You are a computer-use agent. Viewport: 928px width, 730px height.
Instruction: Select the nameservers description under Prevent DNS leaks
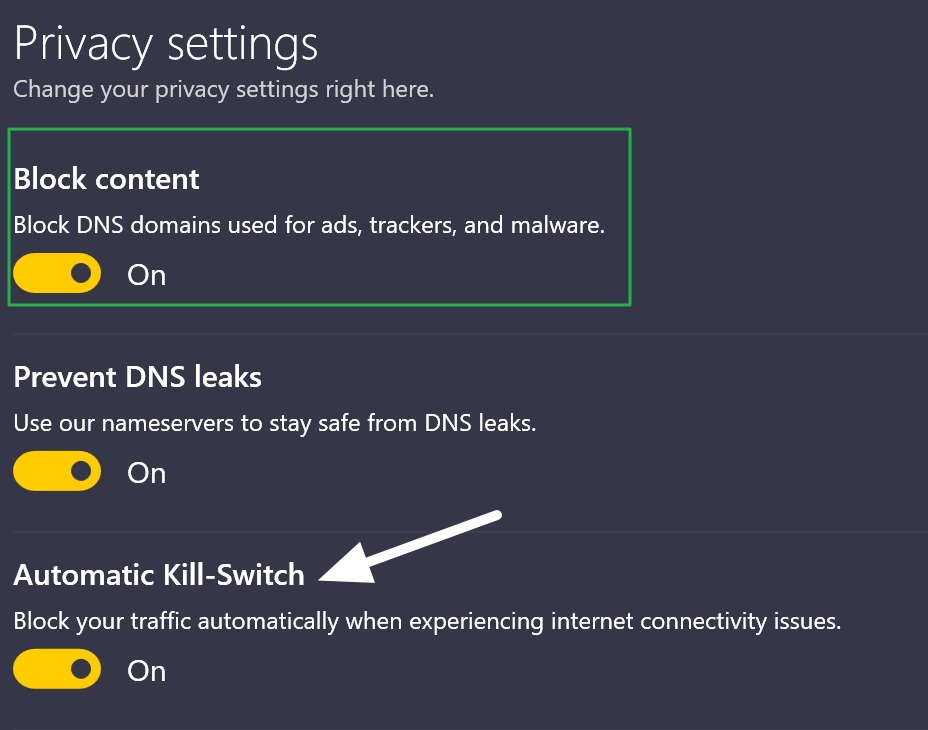pos(275,422)
